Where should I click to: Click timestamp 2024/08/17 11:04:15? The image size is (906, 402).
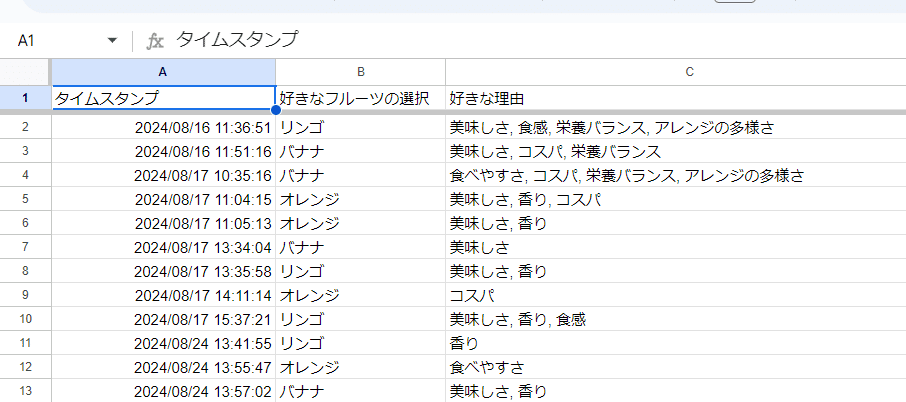coord(164,199)
